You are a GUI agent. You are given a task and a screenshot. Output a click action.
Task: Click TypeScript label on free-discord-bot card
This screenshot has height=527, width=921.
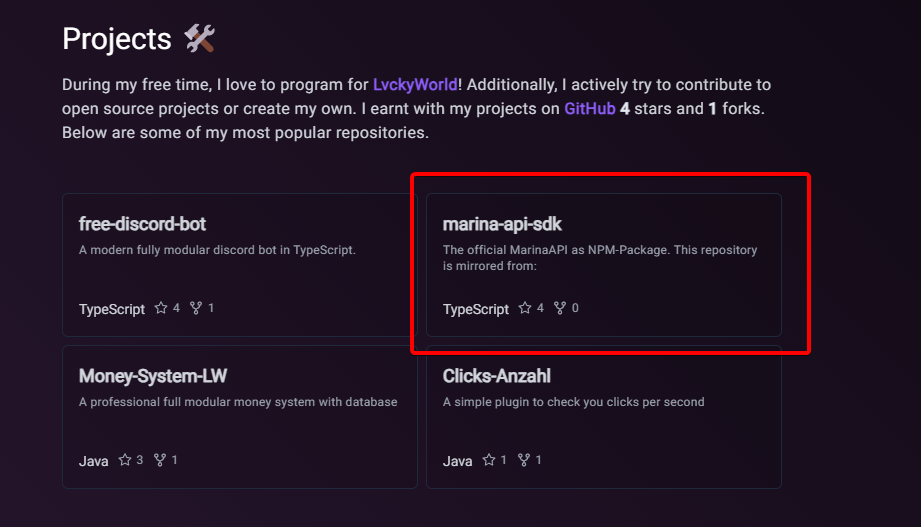(x=112, y=309)
